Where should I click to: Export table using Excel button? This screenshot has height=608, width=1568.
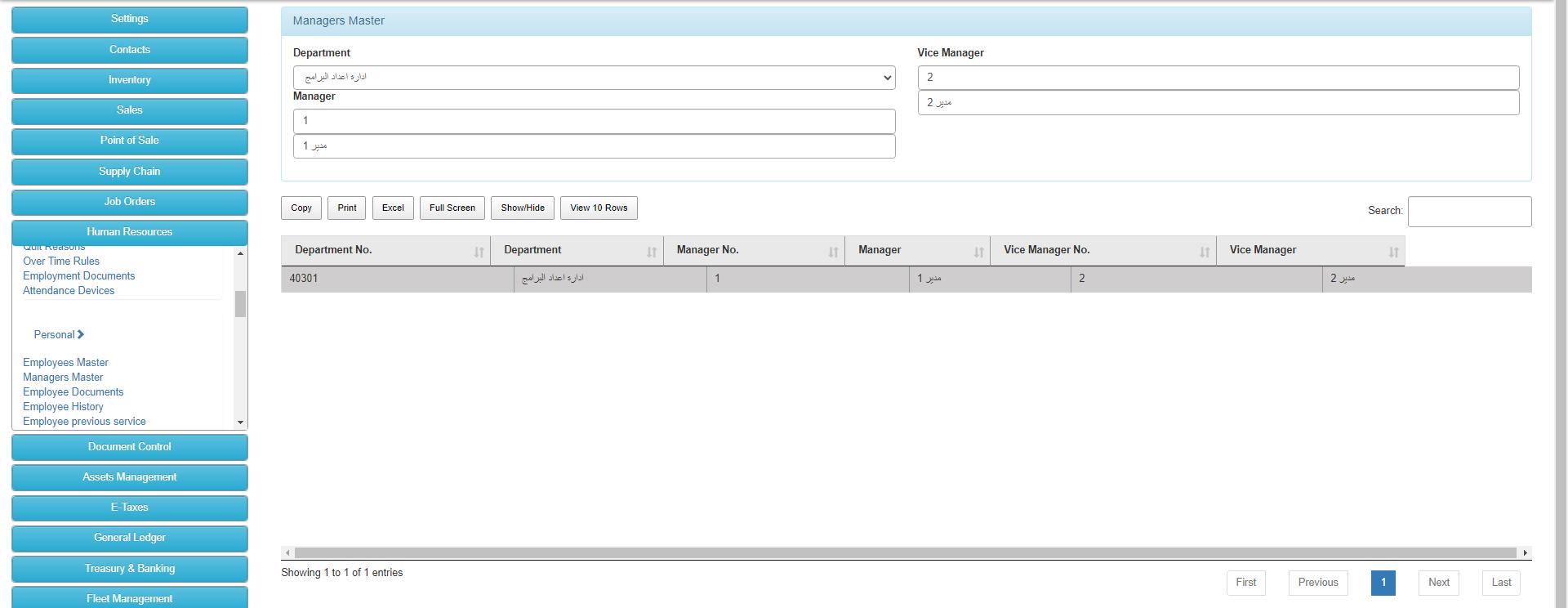tap(393, 208)
